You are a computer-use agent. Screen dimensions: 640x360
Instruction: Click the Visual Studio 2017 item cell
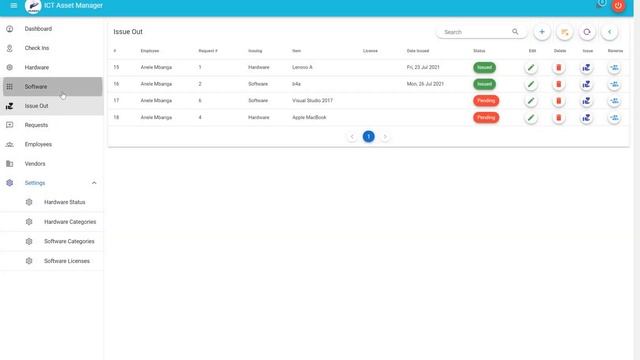(312, 100)
